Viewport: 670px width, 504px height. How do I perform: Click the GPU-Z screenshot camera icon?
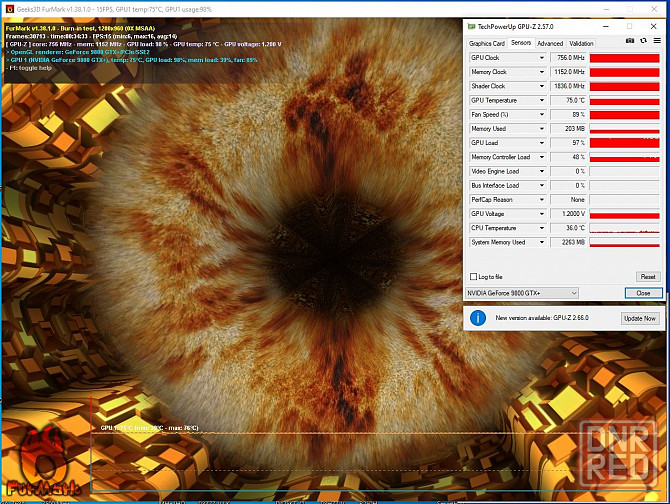(x=630, y=41)
